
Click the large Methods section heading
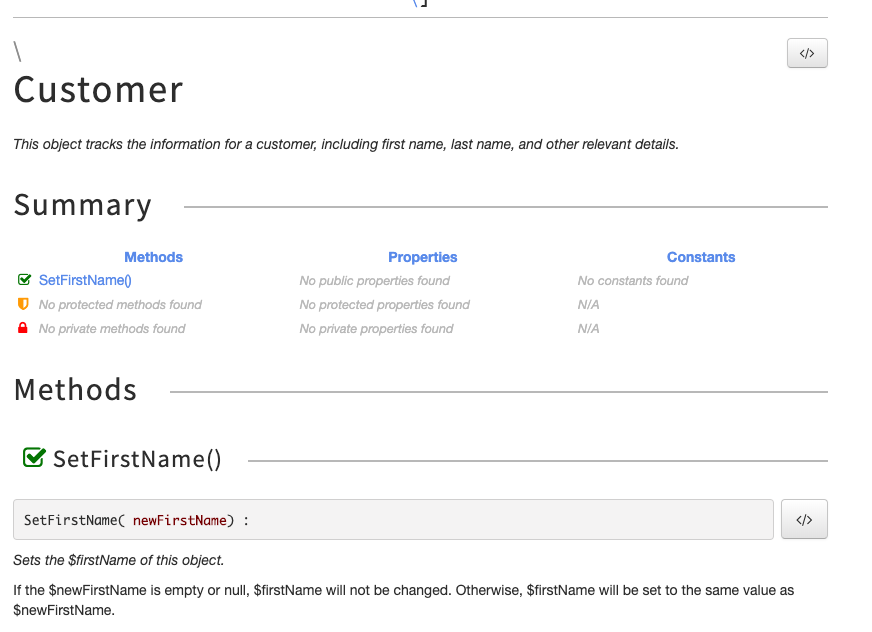75,389
